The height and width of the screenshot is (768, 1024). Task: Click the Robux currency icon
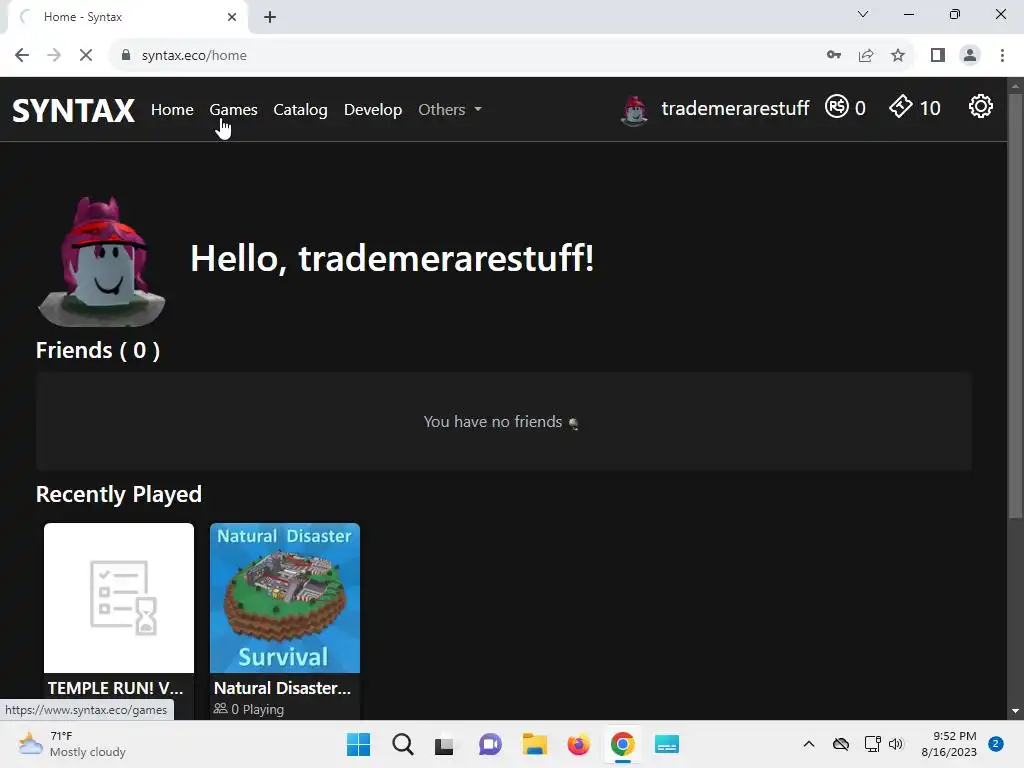[837, 106]
